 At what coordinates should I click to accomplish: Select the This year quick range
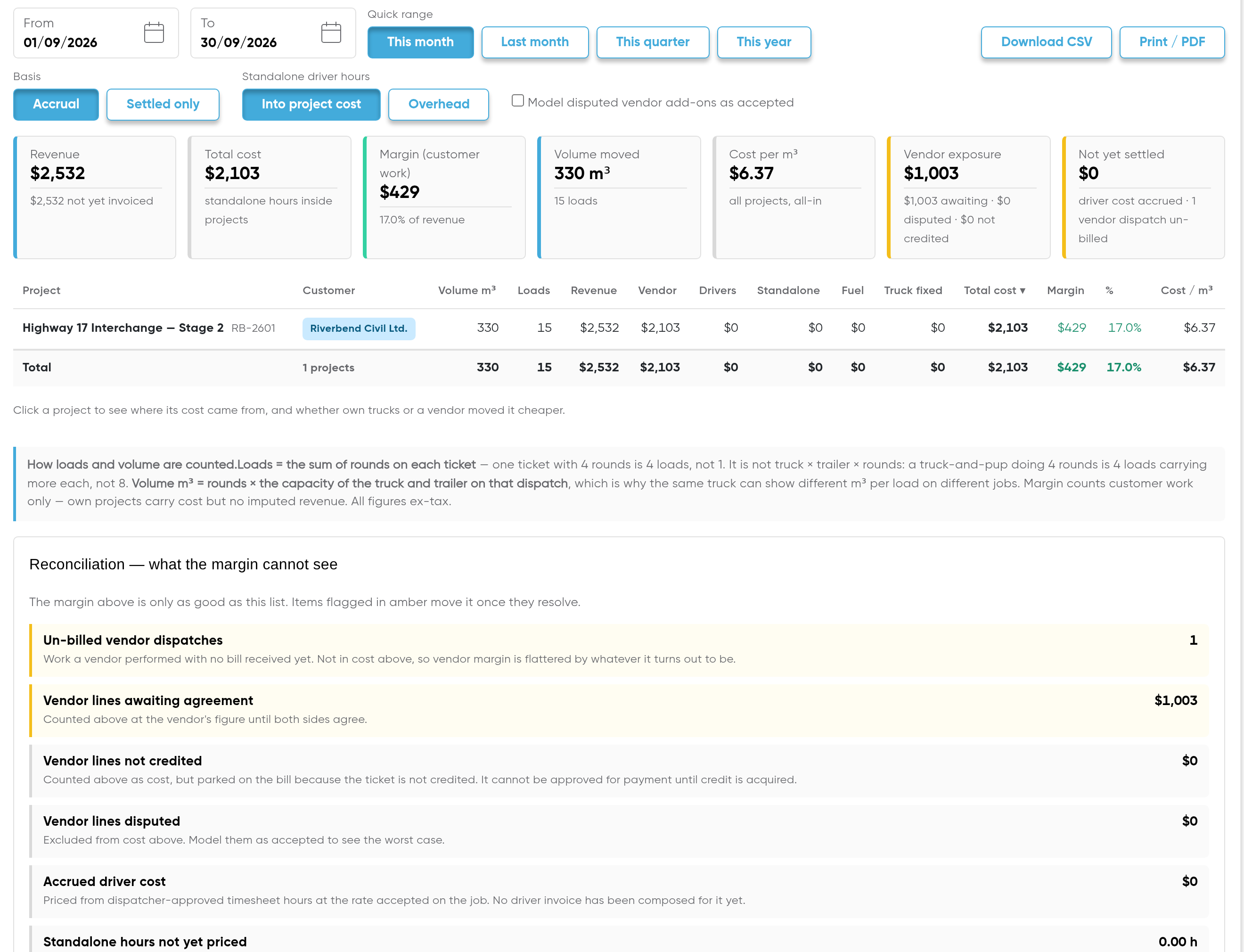tap(764, 42)
